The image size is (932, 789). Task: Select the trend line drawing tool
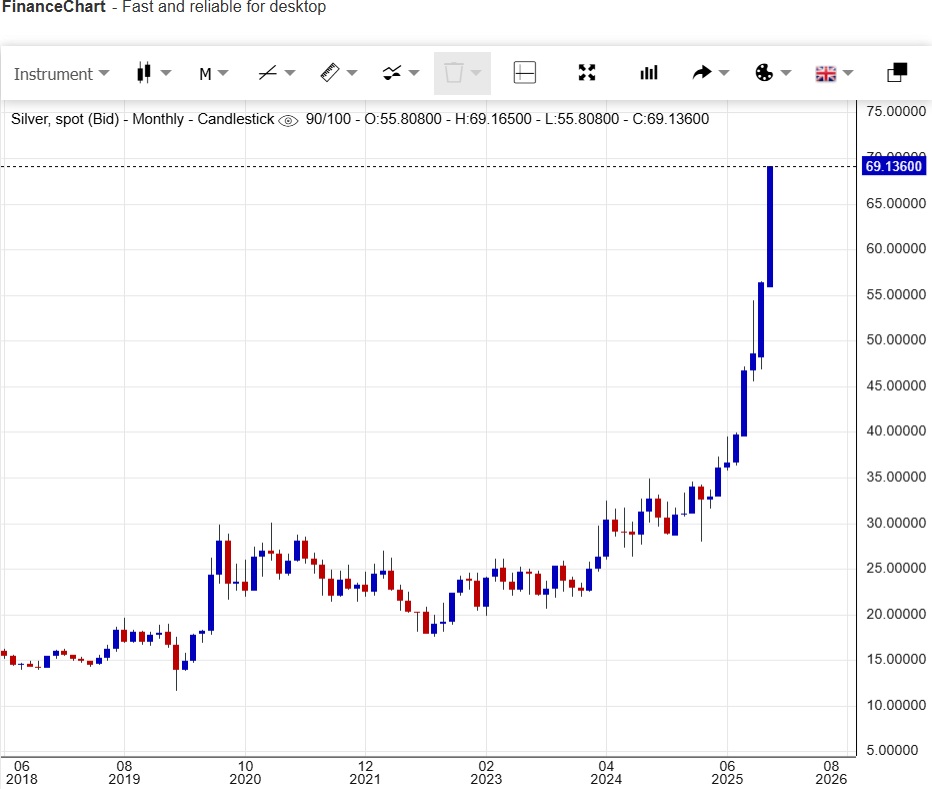267,72
